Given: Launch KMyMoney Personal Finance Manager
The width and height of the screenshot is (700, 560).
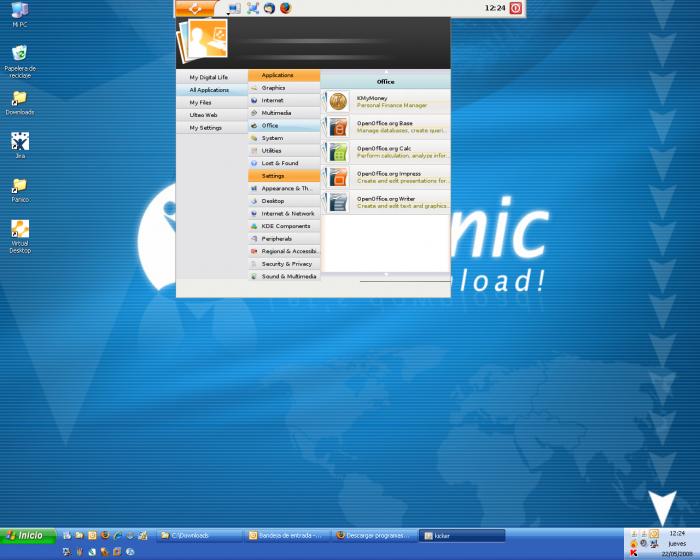Looking at the screenshot, I should pos(386,101).
